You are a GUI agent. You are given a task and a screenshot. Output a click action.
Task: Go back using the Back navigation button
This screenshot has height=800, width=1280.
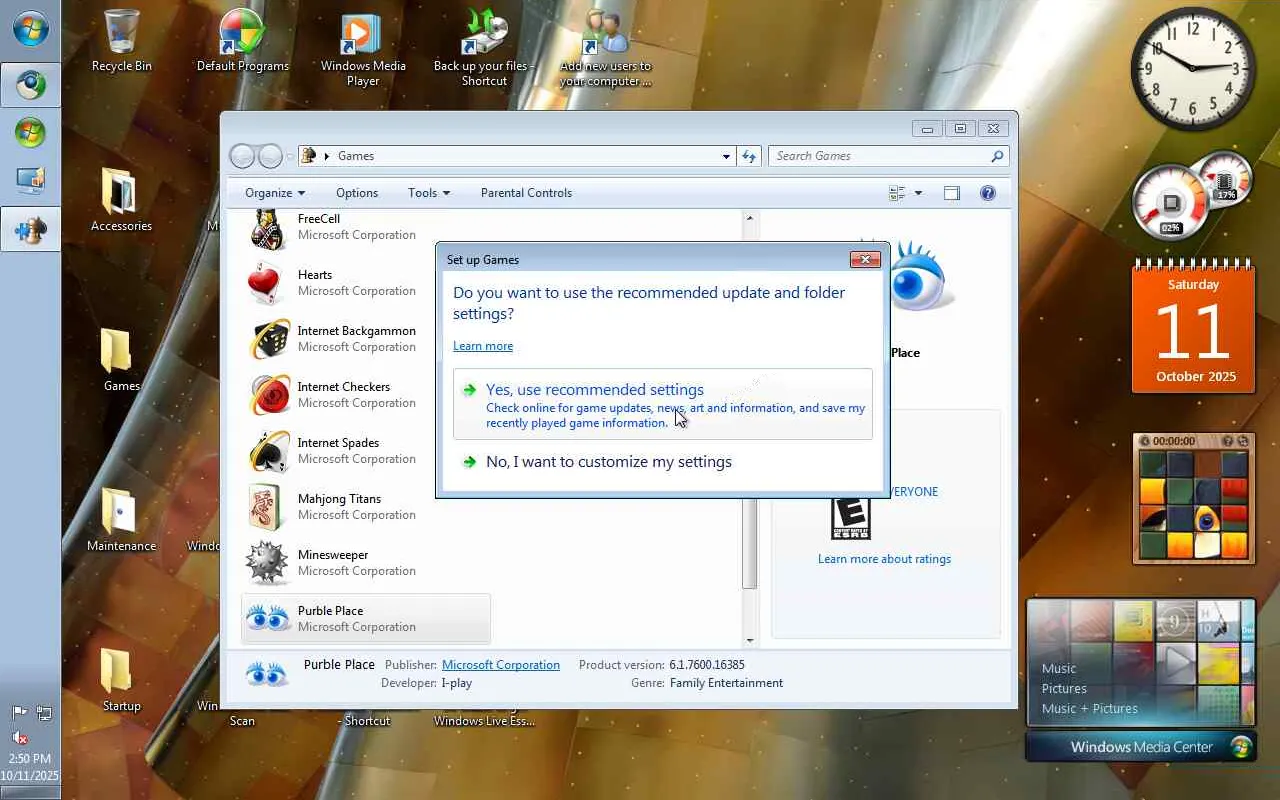(242, 156)
